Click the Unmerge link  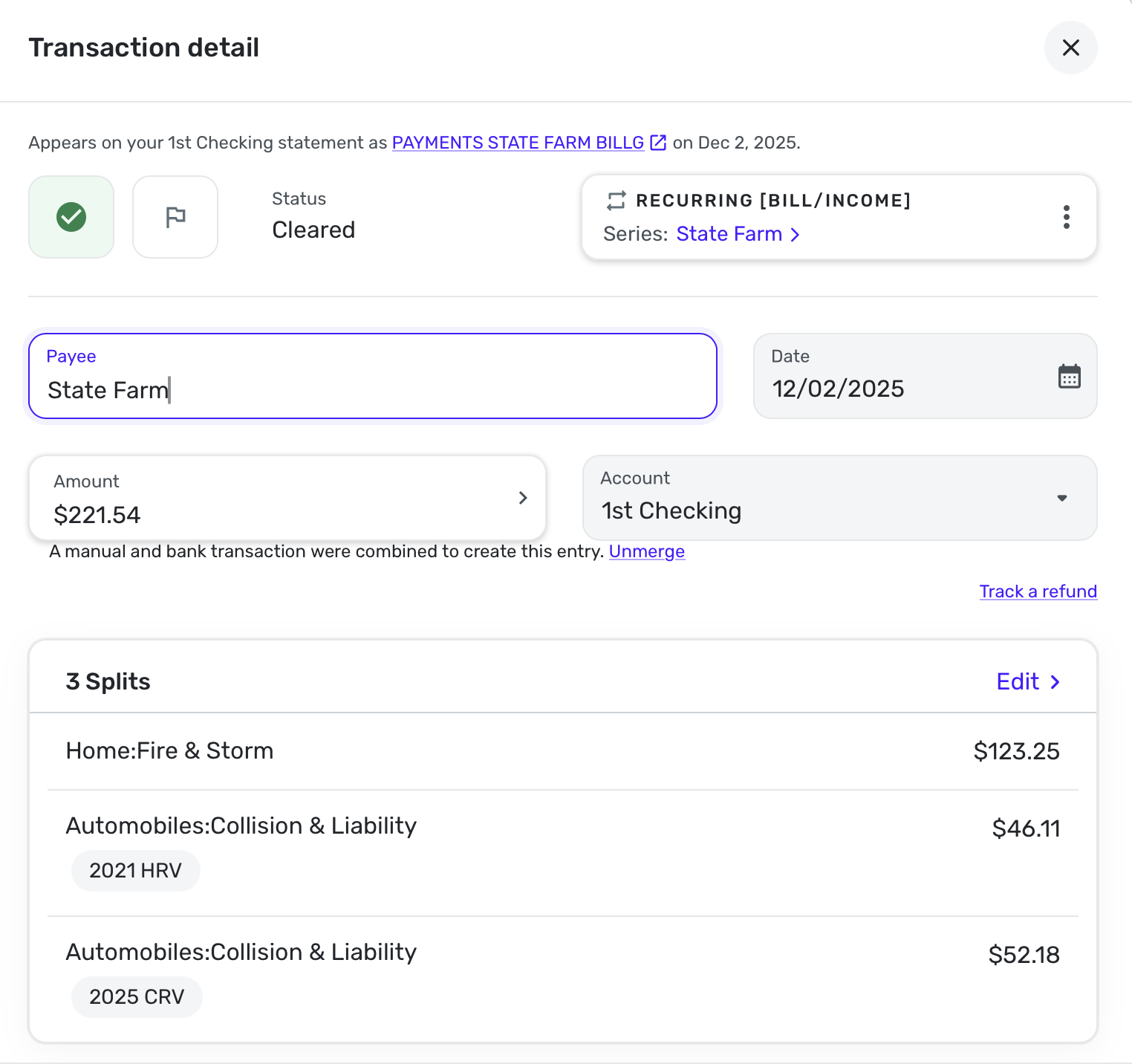tap(646, 551)
